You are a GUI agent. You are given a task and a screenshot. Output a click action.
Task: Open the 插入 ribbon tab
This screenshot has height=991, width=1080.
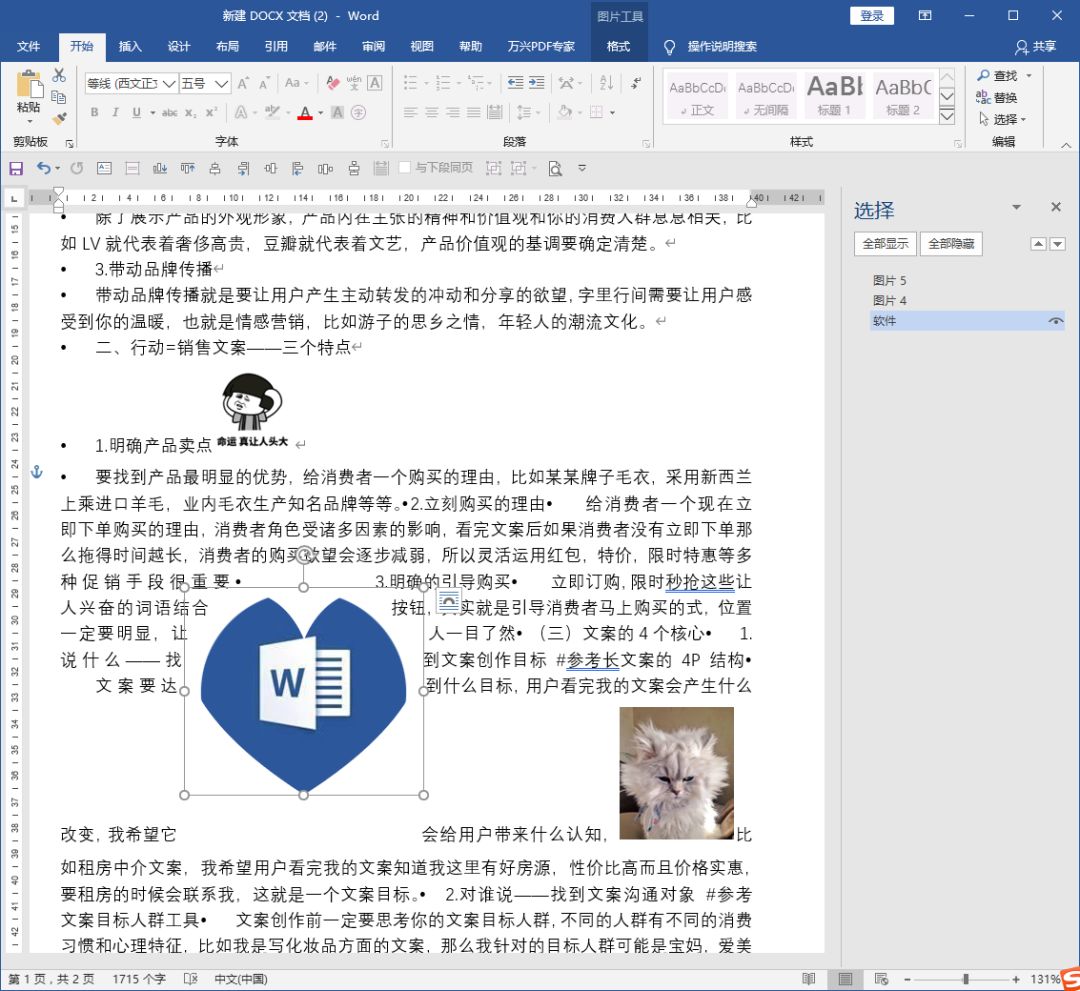[x=130, y=46]
